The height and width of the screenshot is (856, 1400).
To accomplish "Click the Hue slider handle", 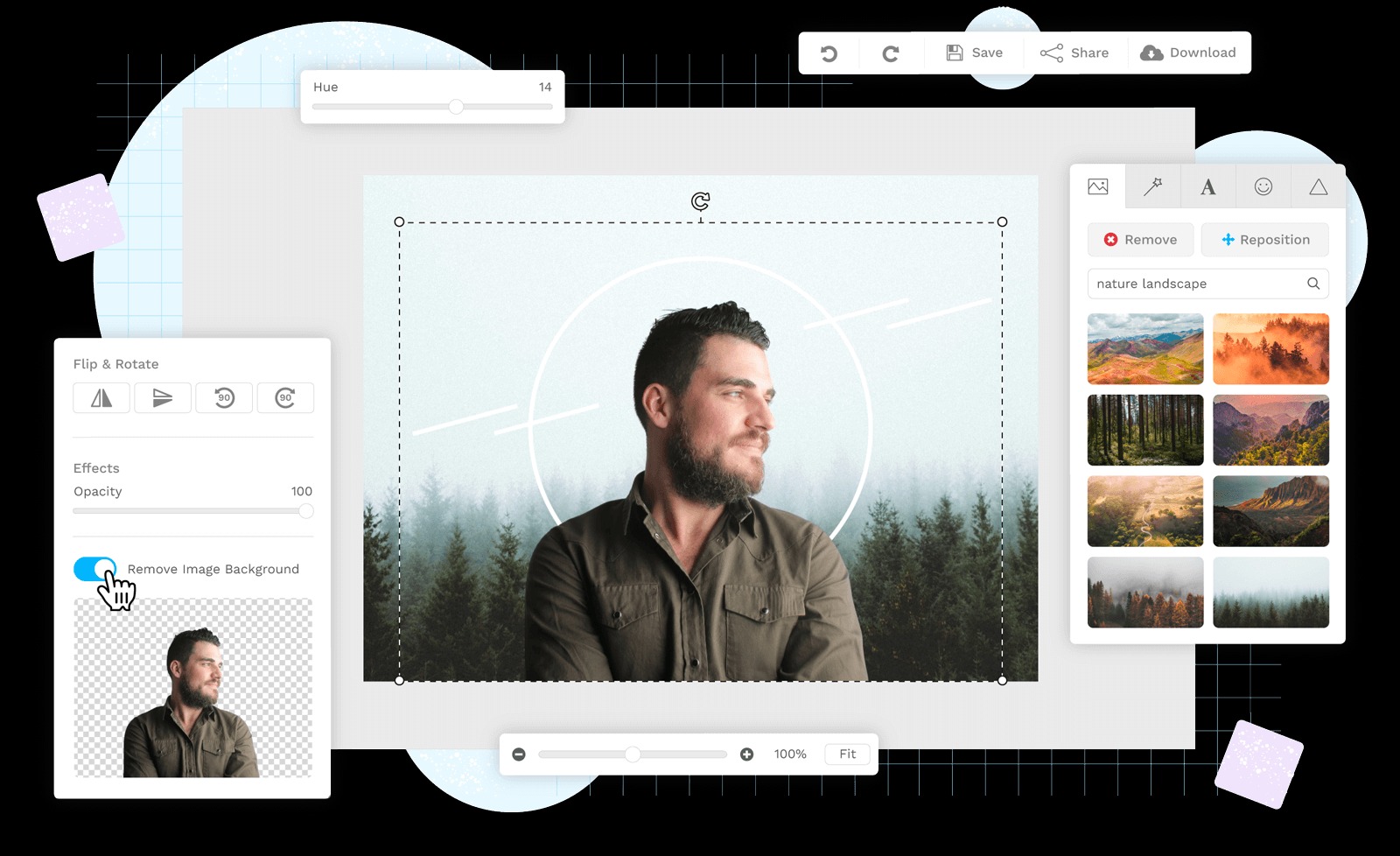I will (456, 107).
